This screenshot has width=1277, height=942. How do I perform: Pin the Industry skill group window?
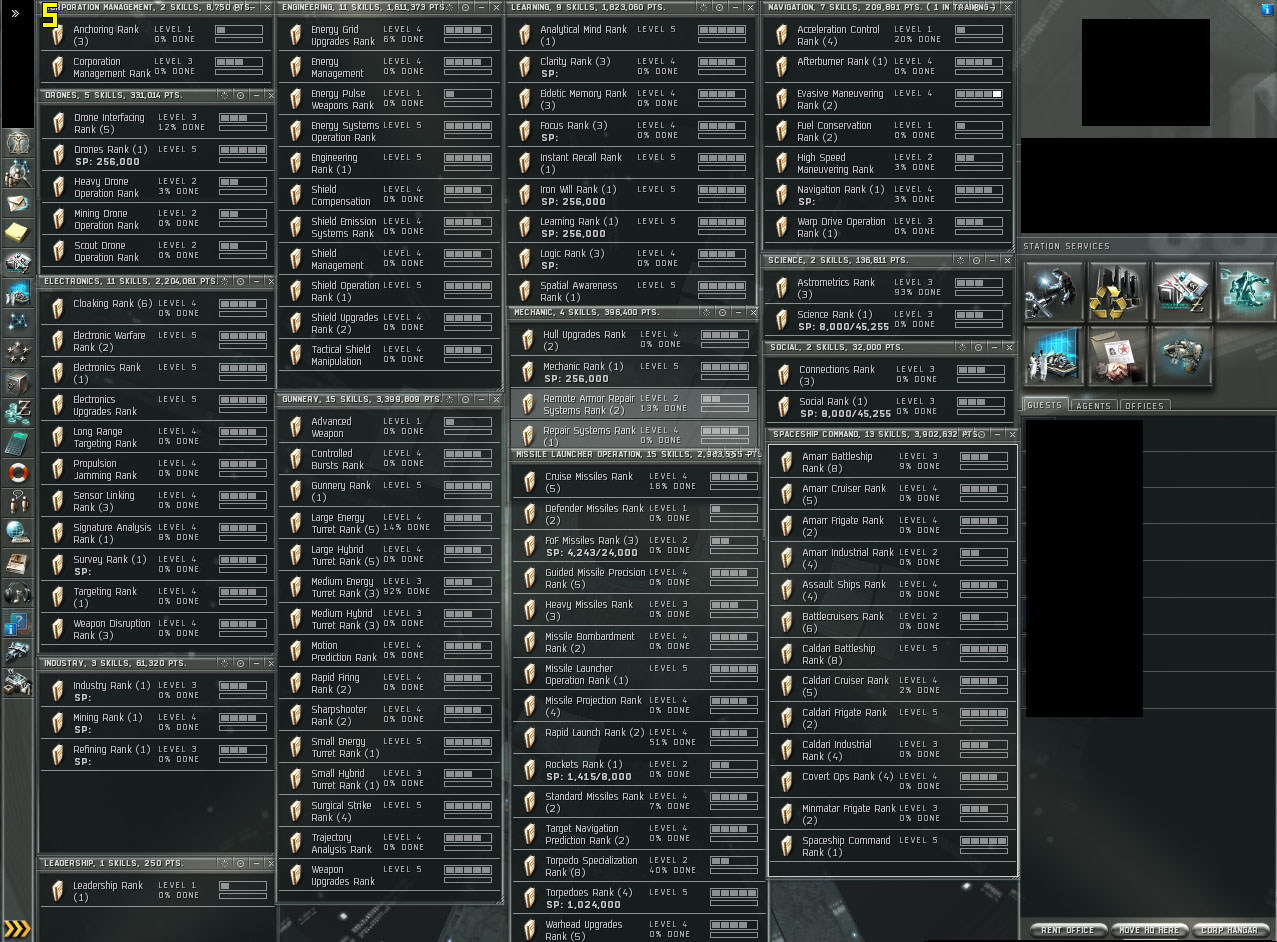pos(240,663)
